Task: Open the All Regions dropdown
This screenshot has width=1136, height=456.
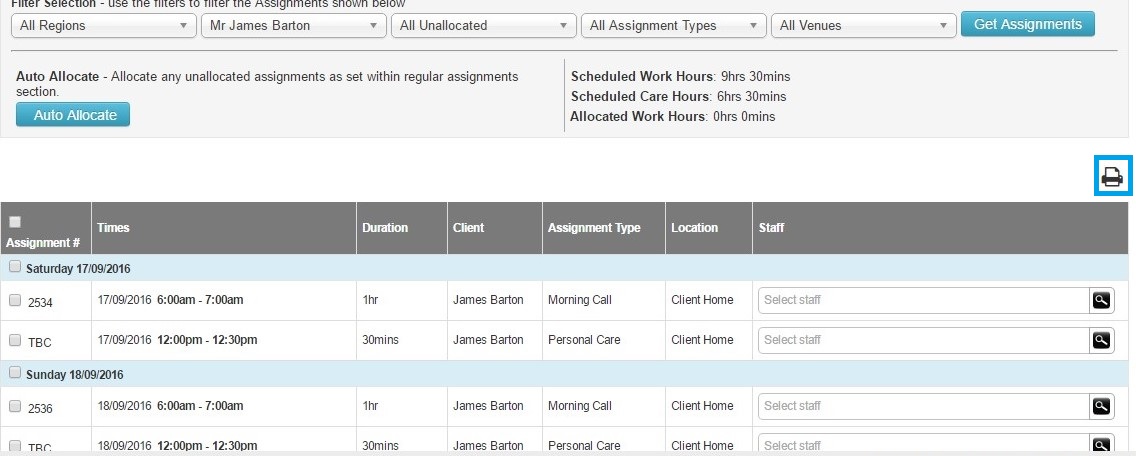Action: pos(104,25)
